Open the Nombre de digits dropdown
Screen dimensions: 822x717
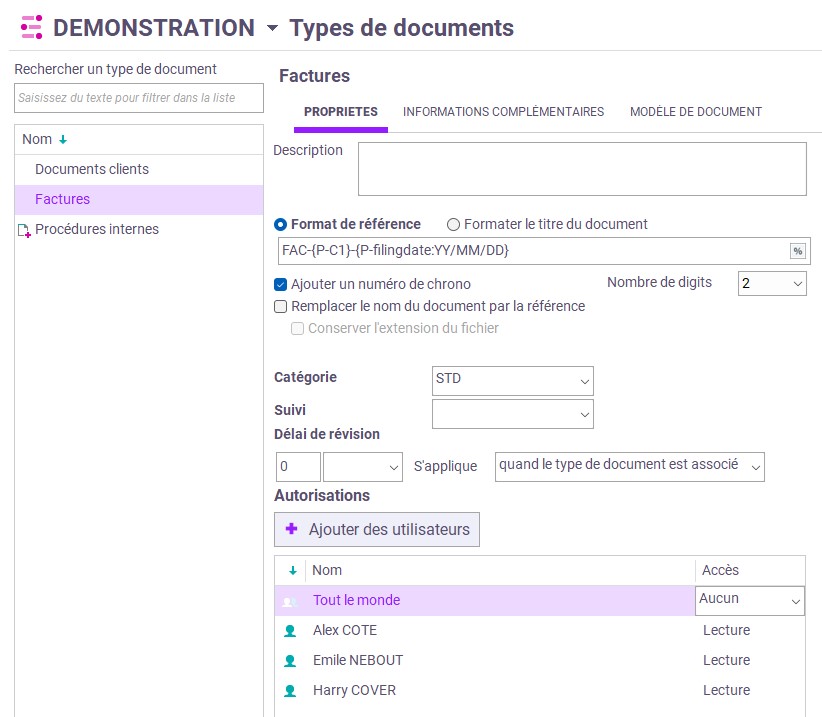[771, 284]
